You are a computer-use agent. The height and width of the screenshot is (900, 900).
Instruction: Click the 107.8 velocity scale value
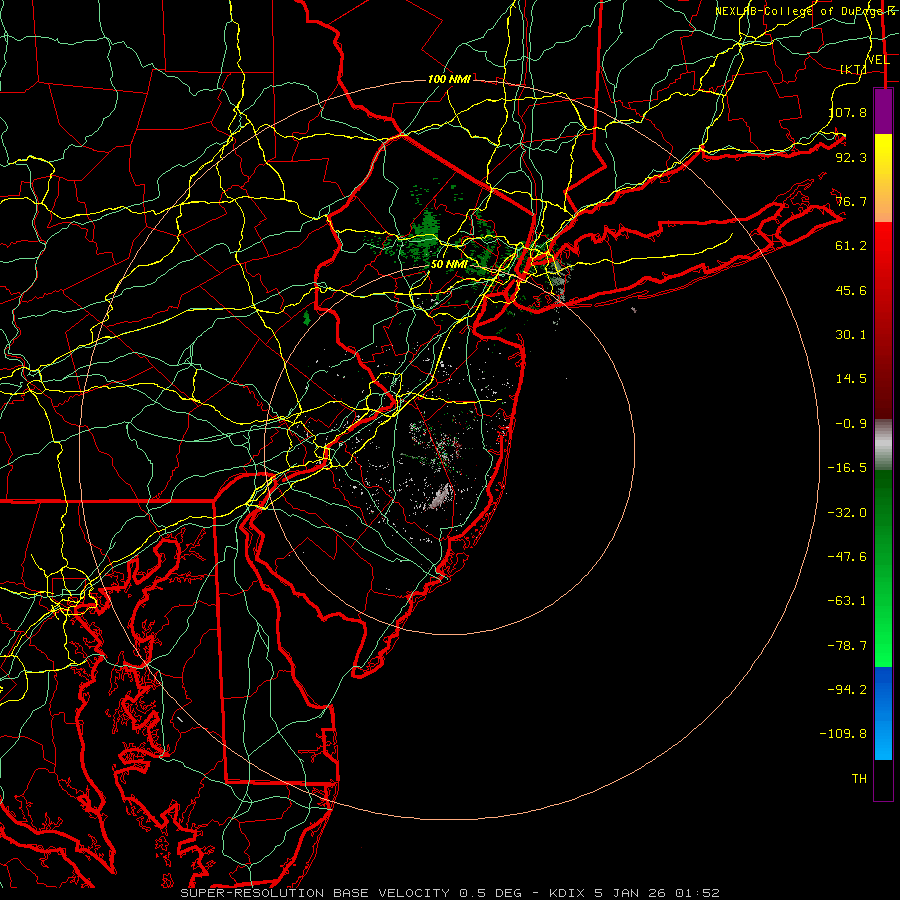click(x=848, y=112)
